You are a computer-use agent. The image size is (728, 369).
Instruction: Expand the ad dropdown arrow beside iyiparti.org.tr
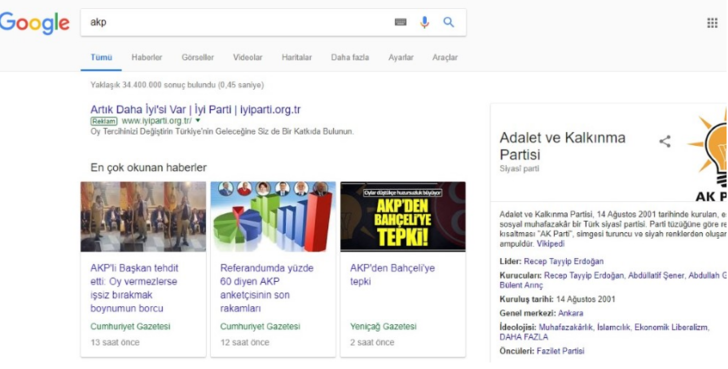tap(198, 121)
